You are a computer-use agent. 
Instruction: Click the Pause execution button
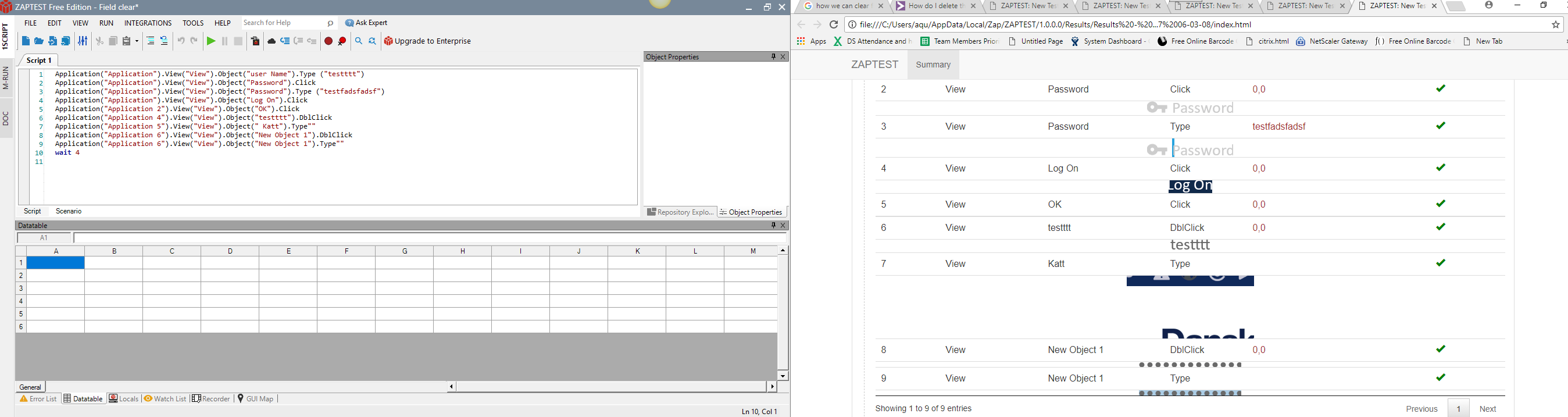click(224, 41)
